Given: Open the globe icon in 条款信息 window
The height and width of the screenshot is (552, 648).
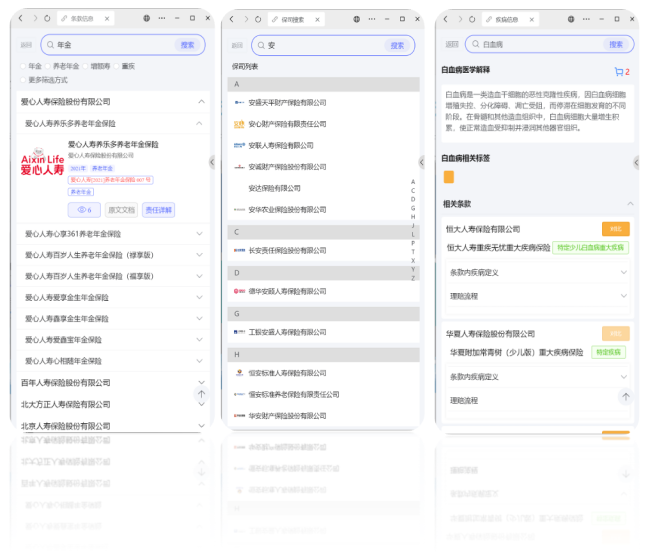Looking at the screenshot, I should (x=146, y=18).
